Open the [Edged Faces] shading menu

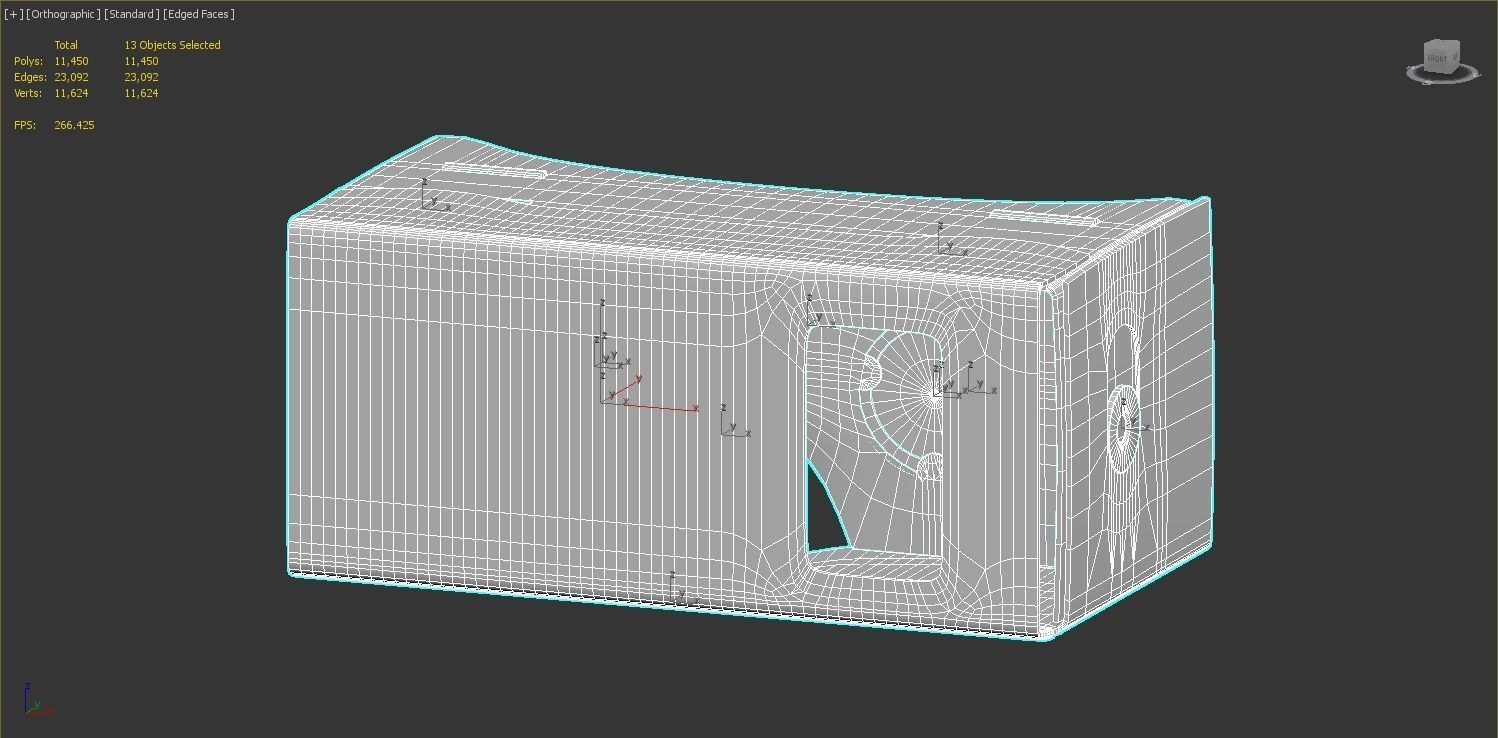click(199, 14)
